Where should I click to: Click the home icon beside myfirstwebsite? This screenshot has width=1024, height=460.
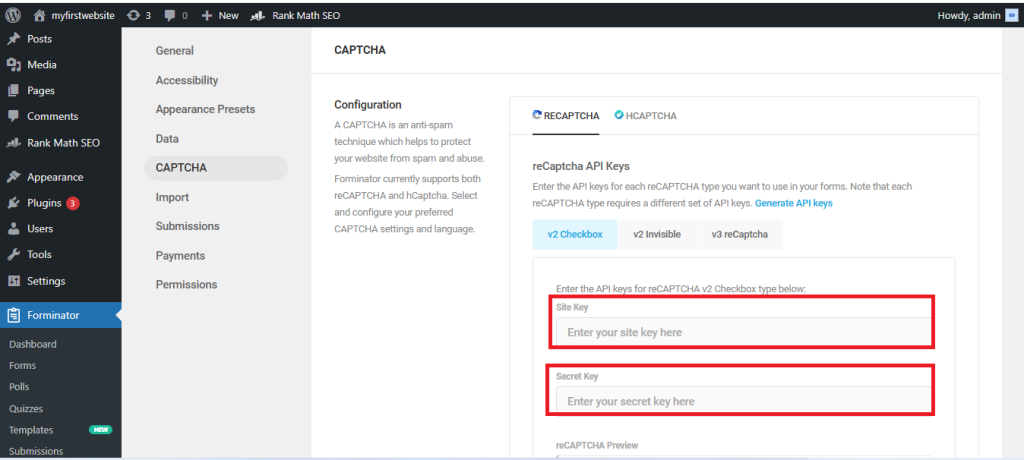click(40, 15)
